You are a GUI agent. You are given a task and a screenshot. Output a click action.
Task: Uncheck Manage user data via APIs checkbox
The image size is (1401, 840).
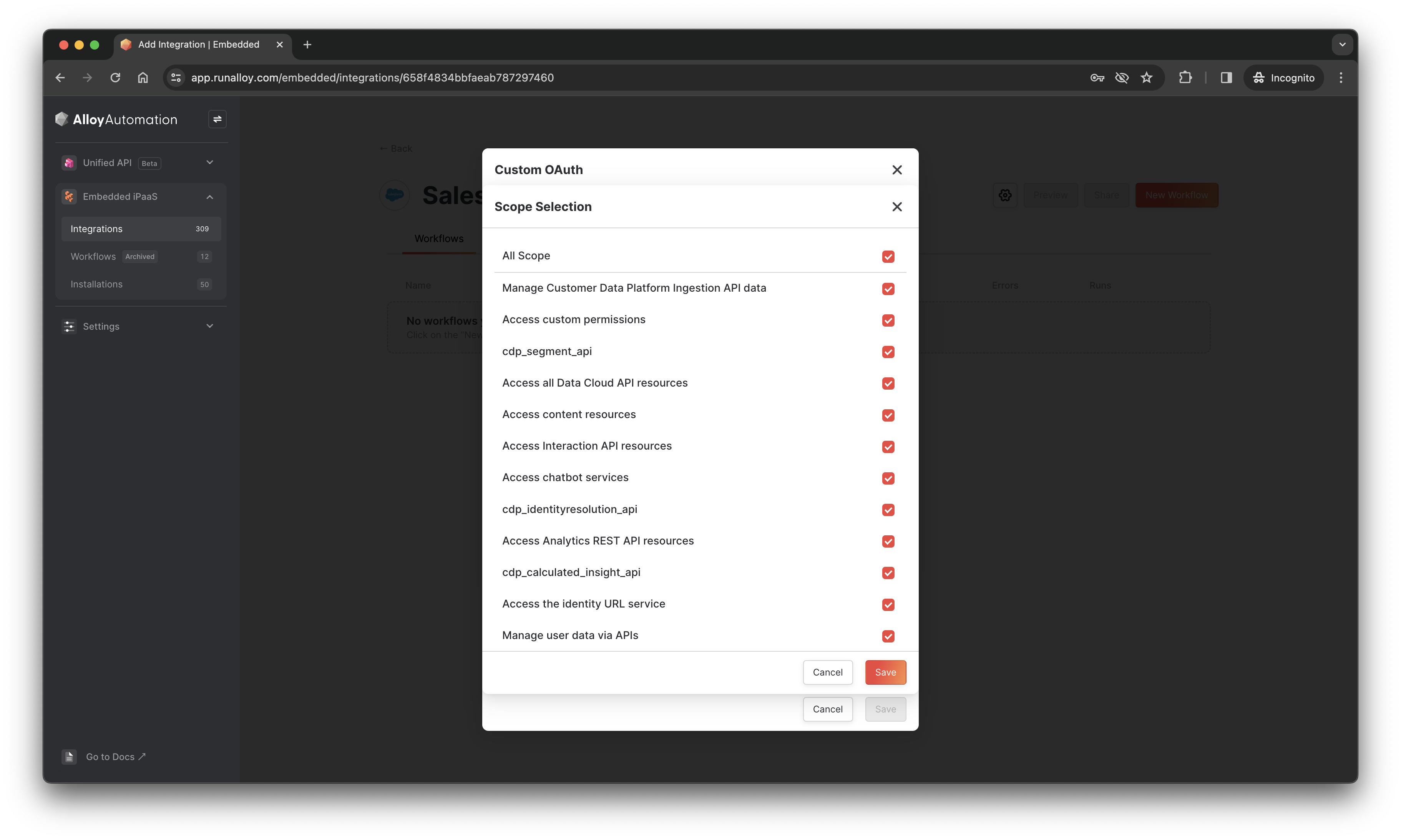point(888,636)
